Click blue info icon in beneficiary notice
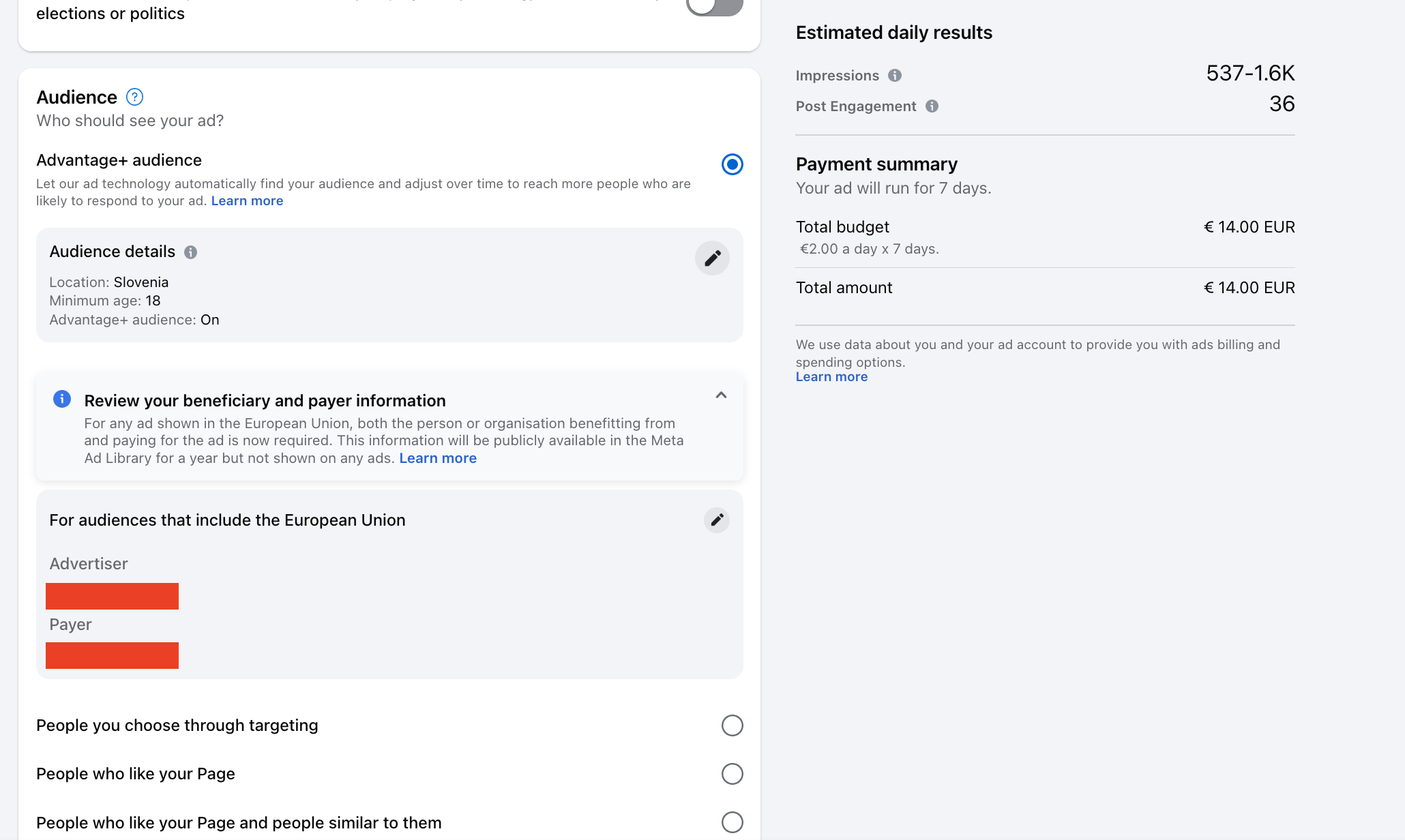1405x840 pixels. coord(62,399)
